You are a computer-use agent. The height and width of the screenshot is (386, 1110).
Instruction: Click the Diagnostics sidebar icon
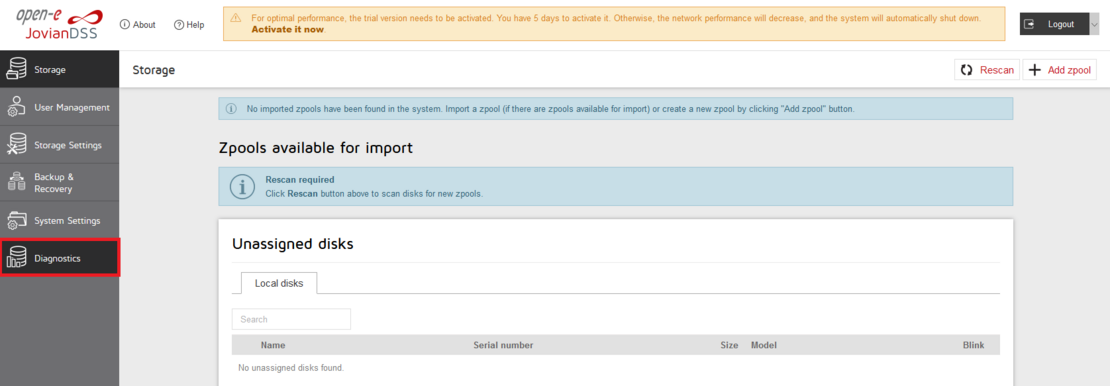click(17, 259)
